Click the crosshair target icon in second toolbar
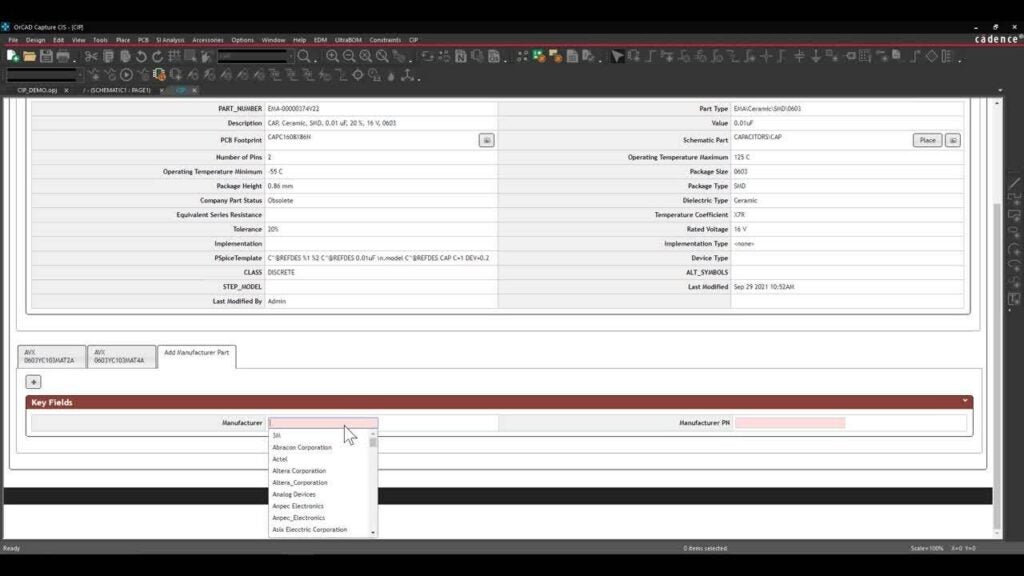This screenshot has width=1024, height=576. pyautogui.click(x=357, y=75)
